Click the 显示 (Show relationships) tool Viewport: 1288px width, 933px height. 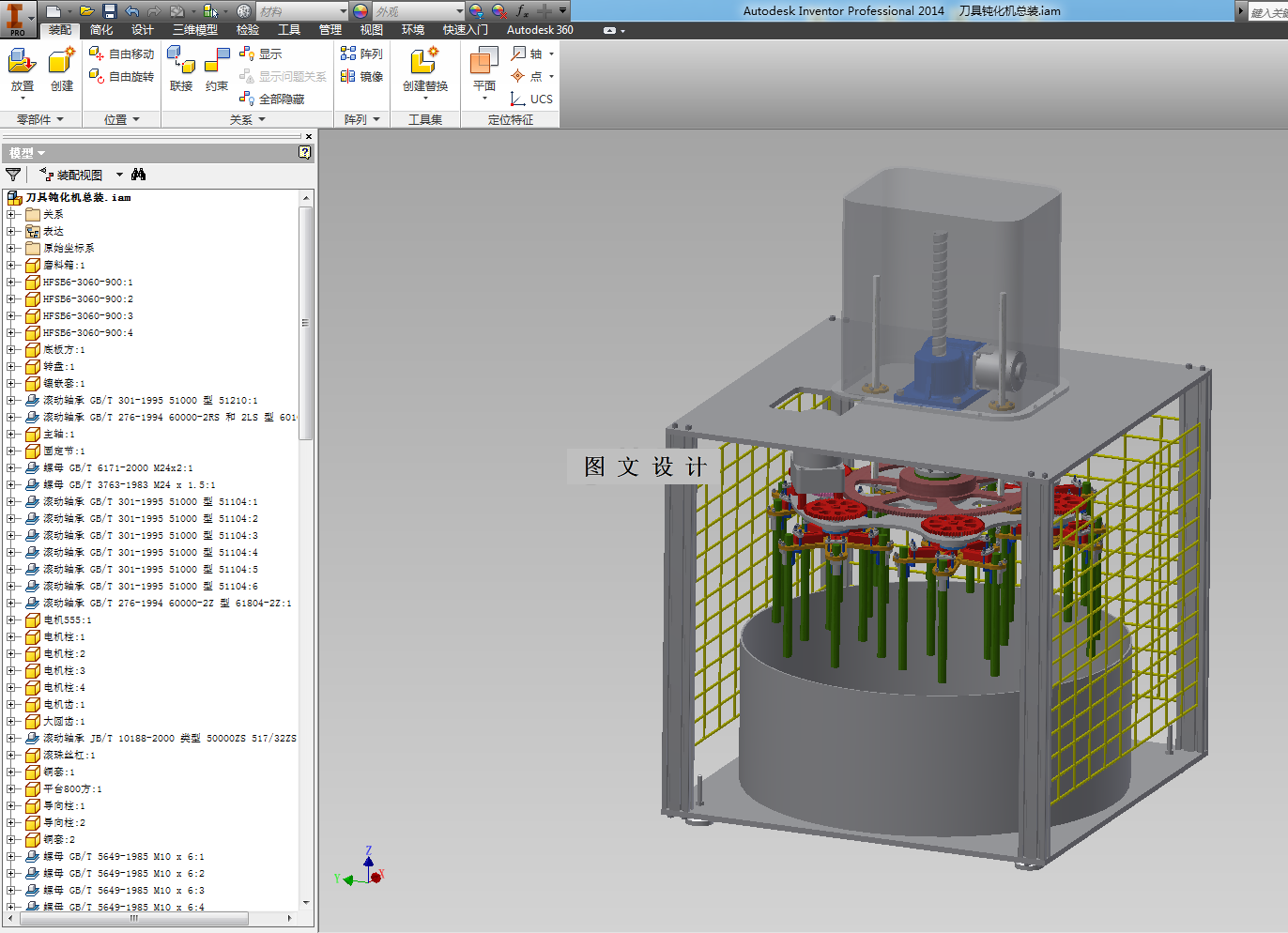click(x=260, y=54)
